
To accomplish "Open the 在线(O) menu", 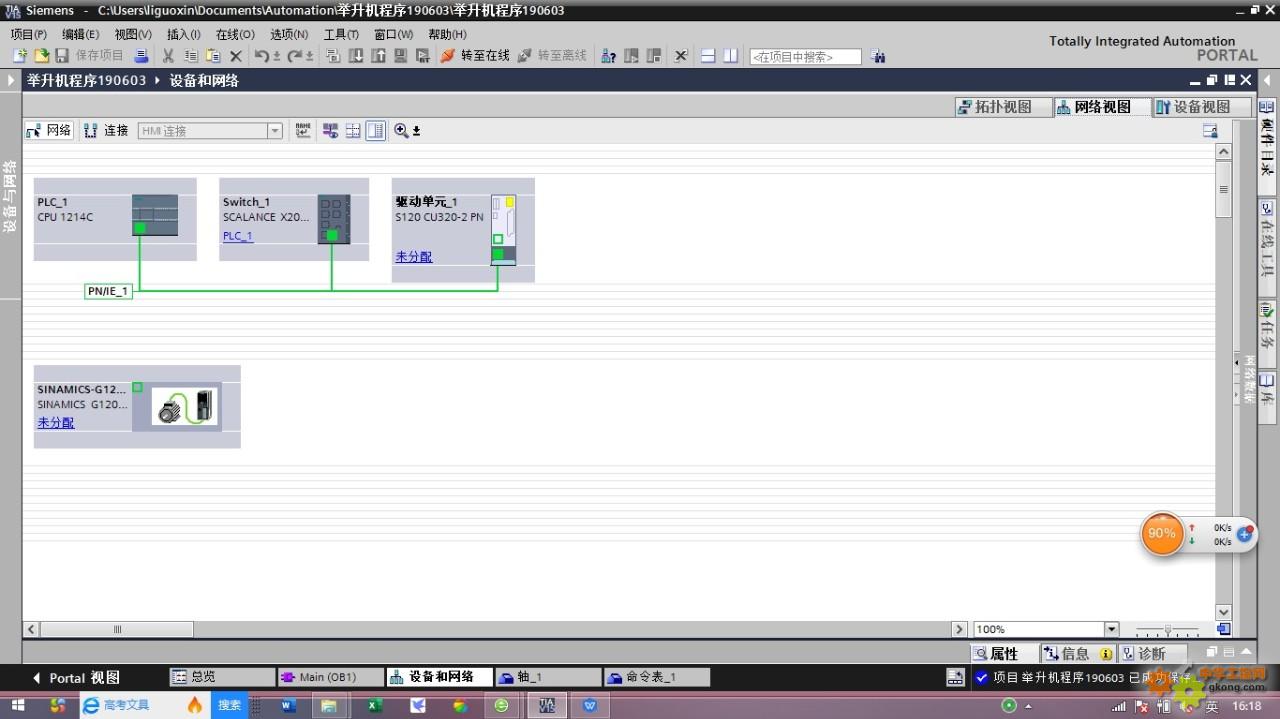I will (235, 34).
